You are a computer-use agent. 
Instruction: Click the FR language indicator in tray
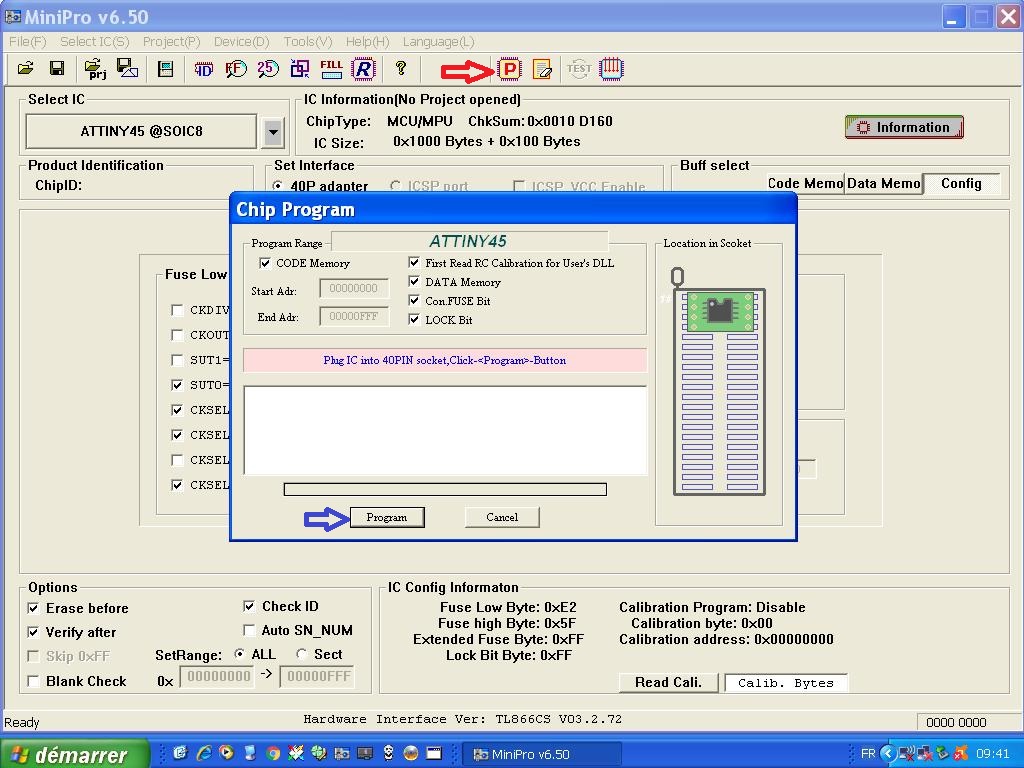tap(868, 754)
